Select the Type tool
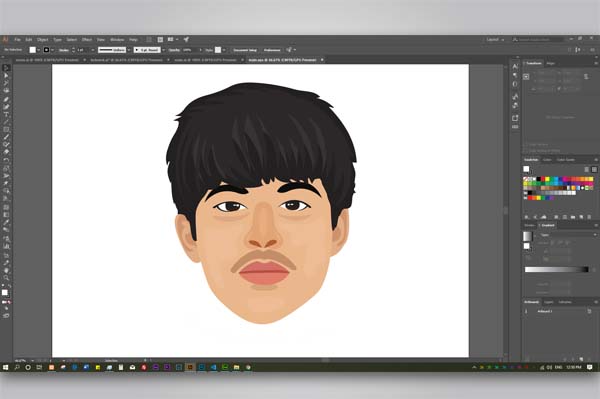Image resolution: width=600 pixels, height=399 pixels. pyautogui.click(x=6, y=115)
